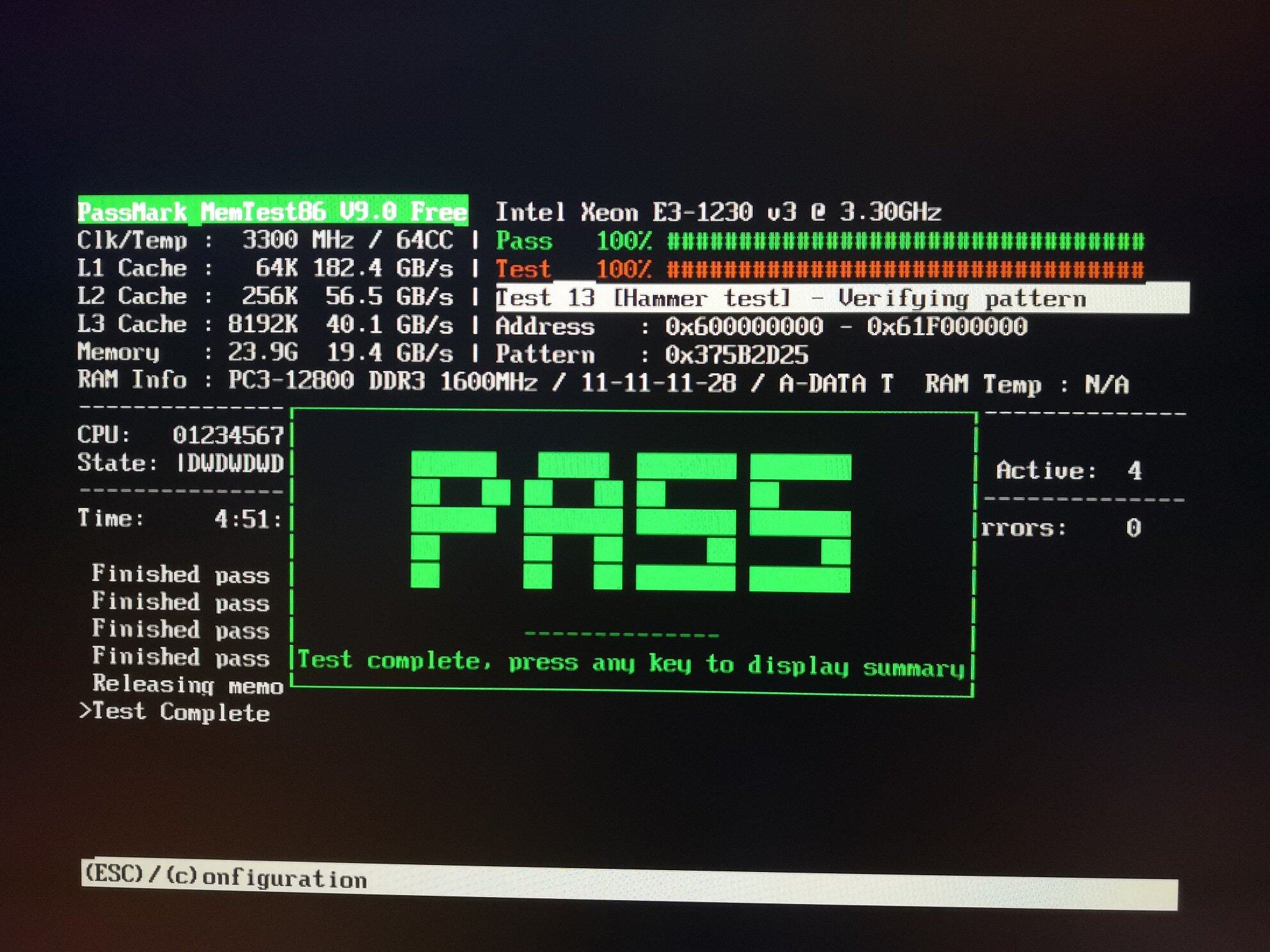Click the last Finished pass log line
1270x952 pixels.
[181, 657]
